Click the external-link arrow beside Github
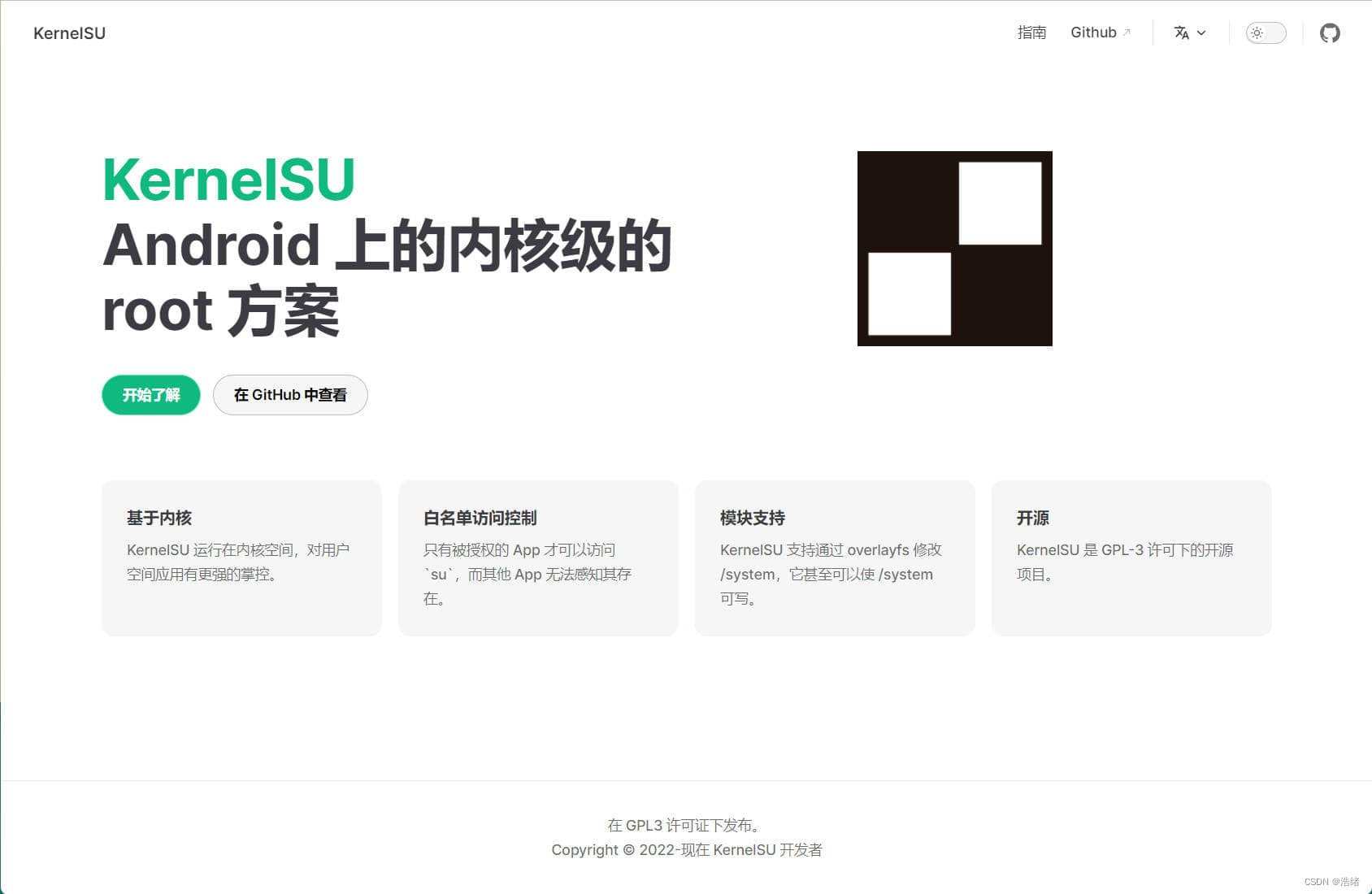The height and width of the screenshot is (894, 1372). point(1127,33)
